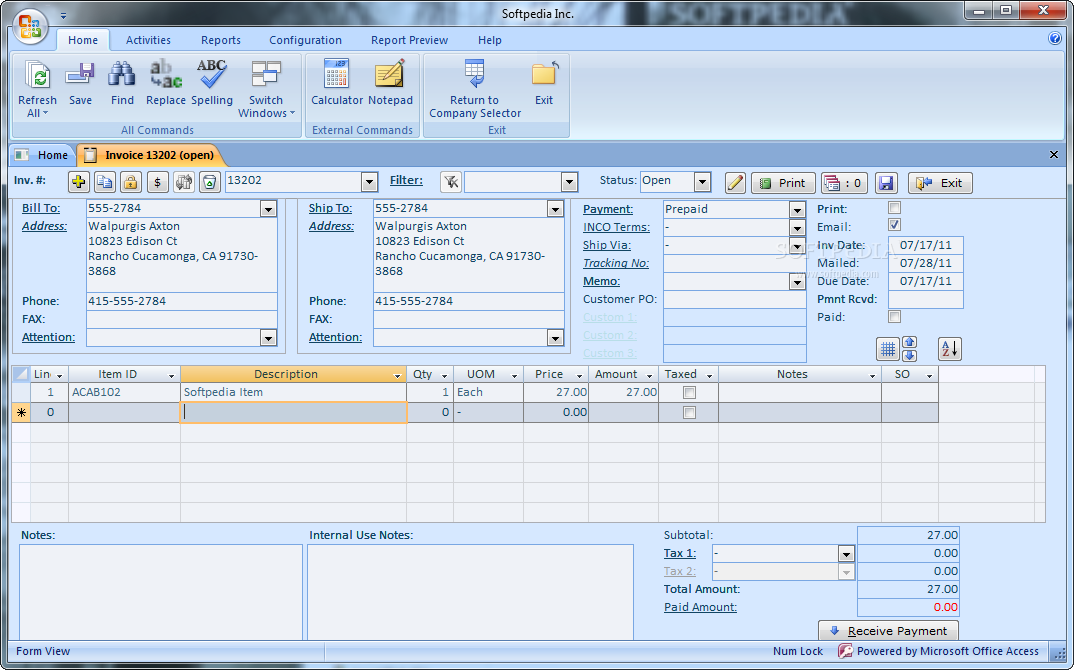Open the Description column header dropdown arrow
This screenshot has width=1074, height=670.
(x=397, y=375)
